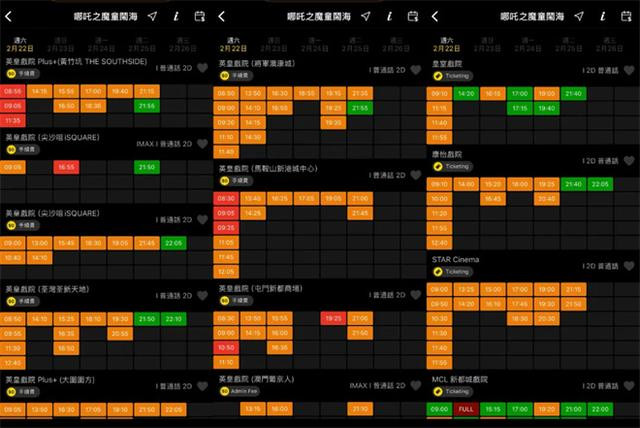
Task: Select the 2月24日 date tab on the rightmost screen
Action: pyautogui.click(x=528, y=45)
